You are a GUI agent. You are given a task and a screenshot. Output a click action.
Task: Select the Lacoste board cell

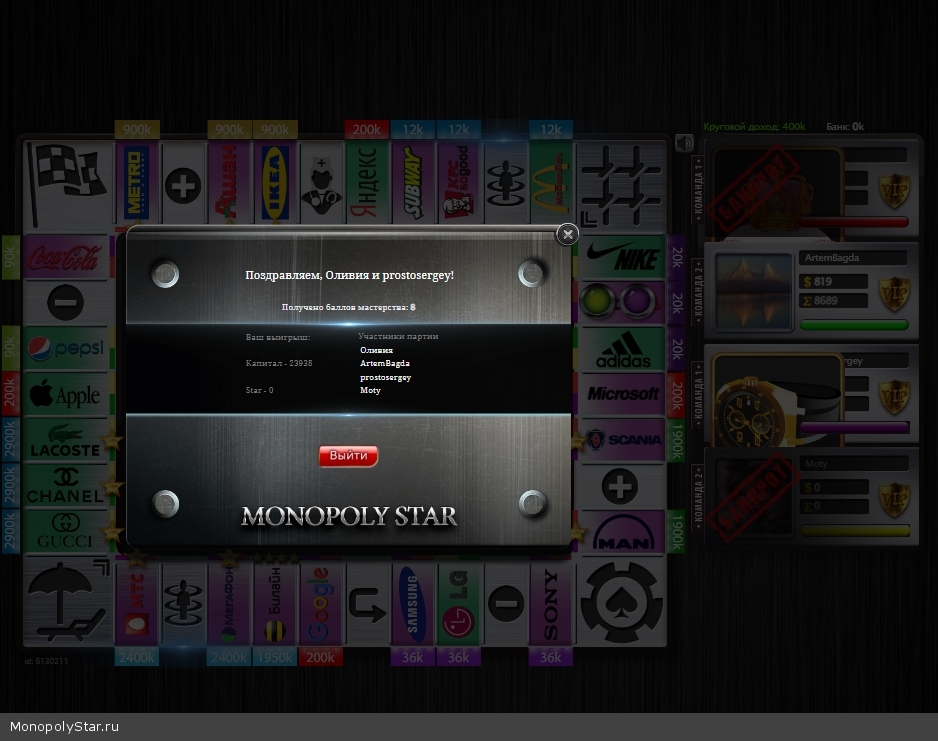pyautogui.click(x=66, y=440)
